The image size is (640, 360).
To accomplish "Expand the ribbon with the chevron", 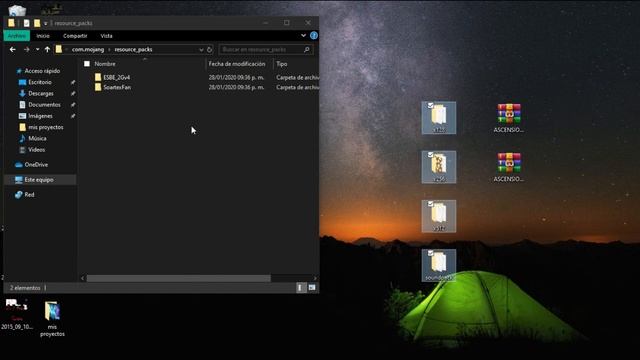I will pos(303,36).
